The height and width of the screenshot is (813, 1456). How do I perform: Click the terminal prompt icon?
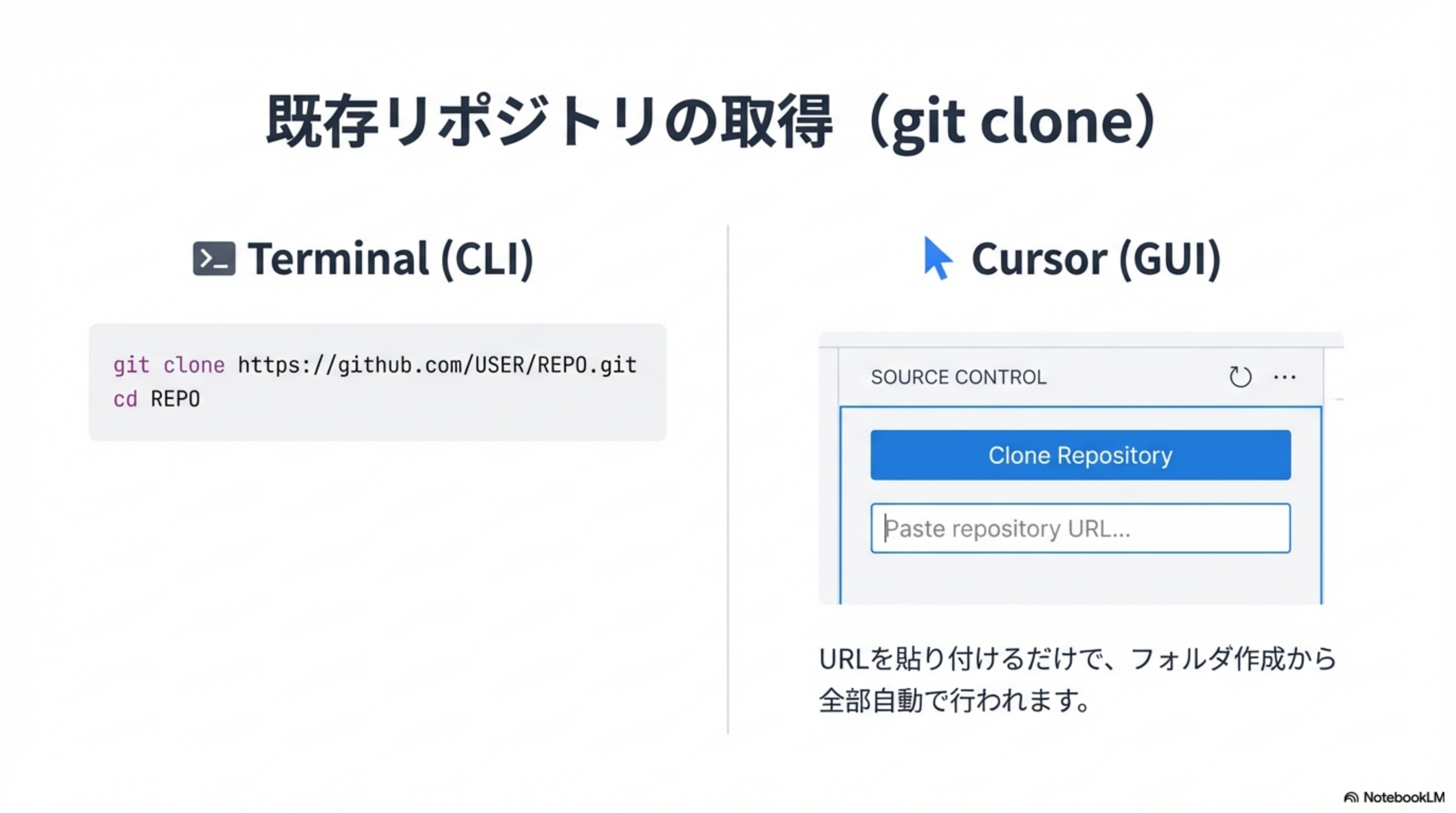point(214,259)
